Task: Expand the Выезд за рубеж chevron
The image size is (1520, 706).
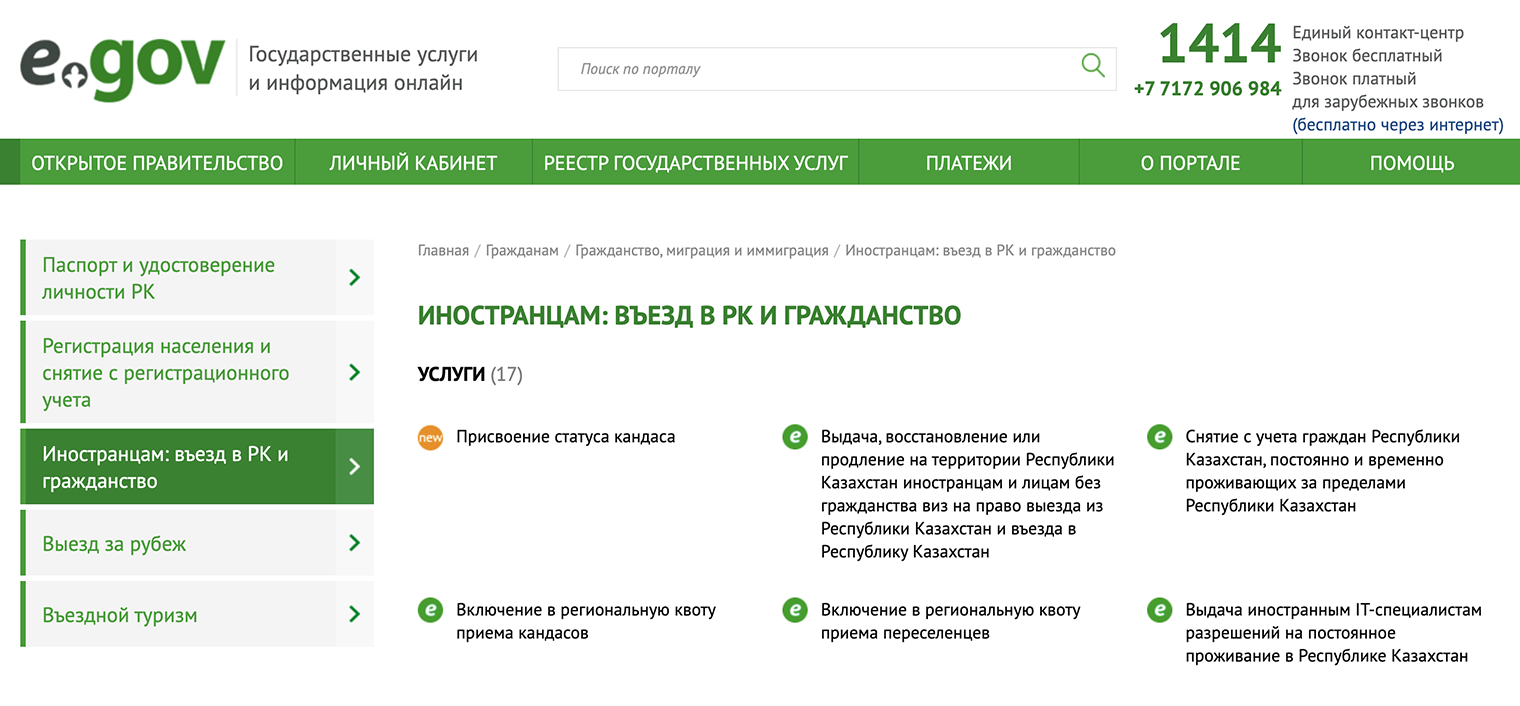Action: [x=354, y=543]
